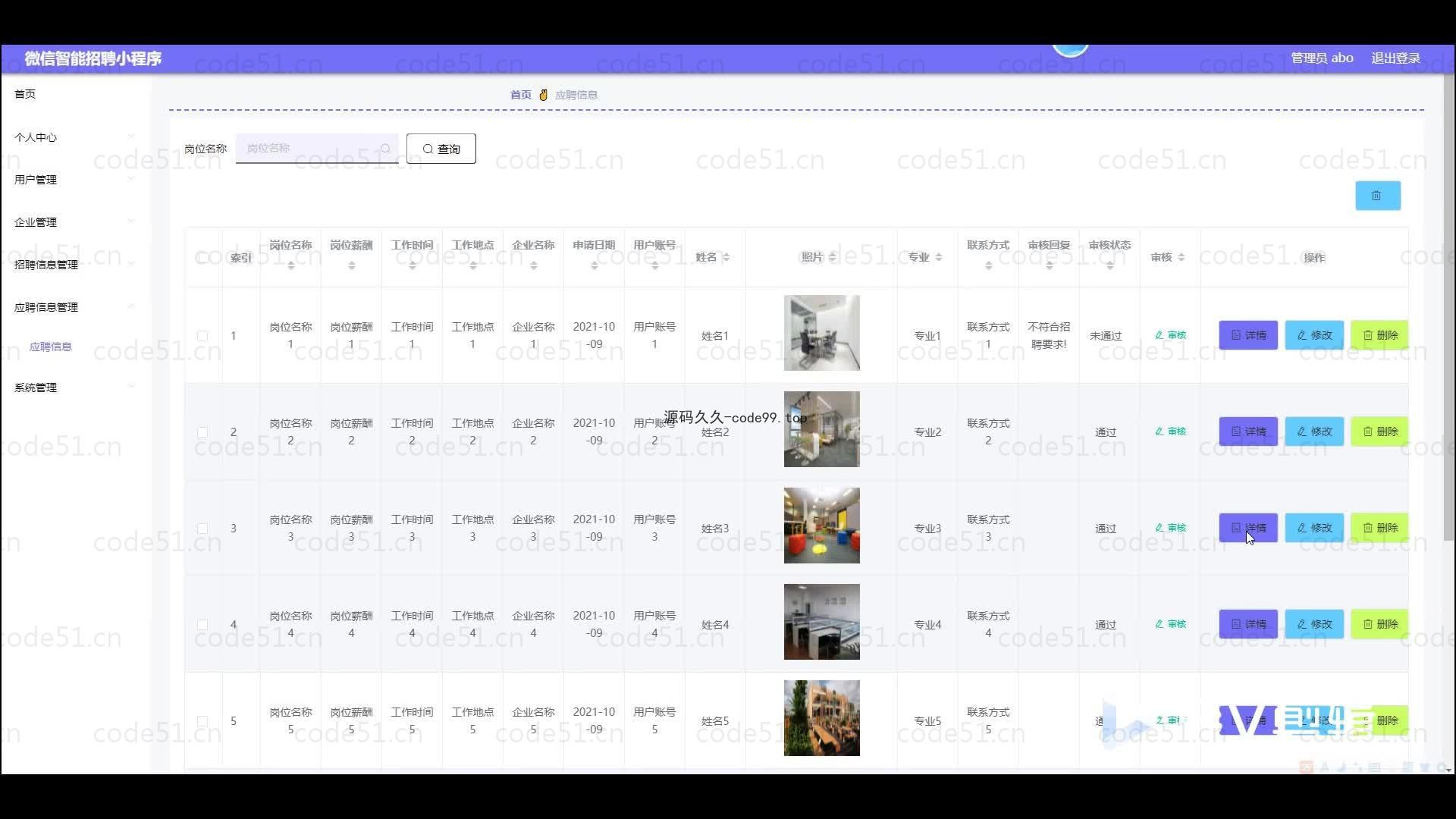This screenshot has height=819, width=1456.
Task: Open 详情 for row 2
Action: tap(1248, 431)
